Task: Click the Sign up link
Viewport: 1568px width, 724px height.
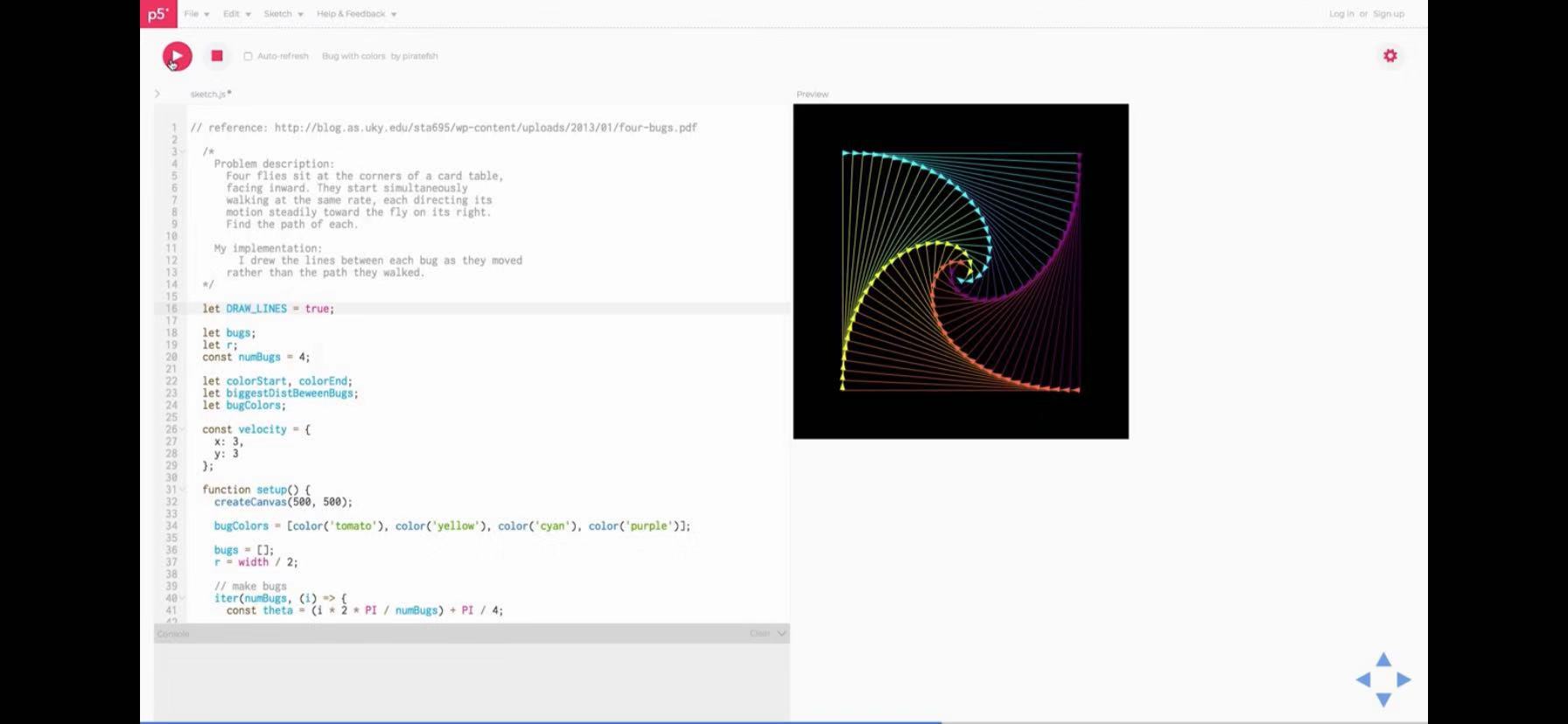Action: click(1388, 14)
